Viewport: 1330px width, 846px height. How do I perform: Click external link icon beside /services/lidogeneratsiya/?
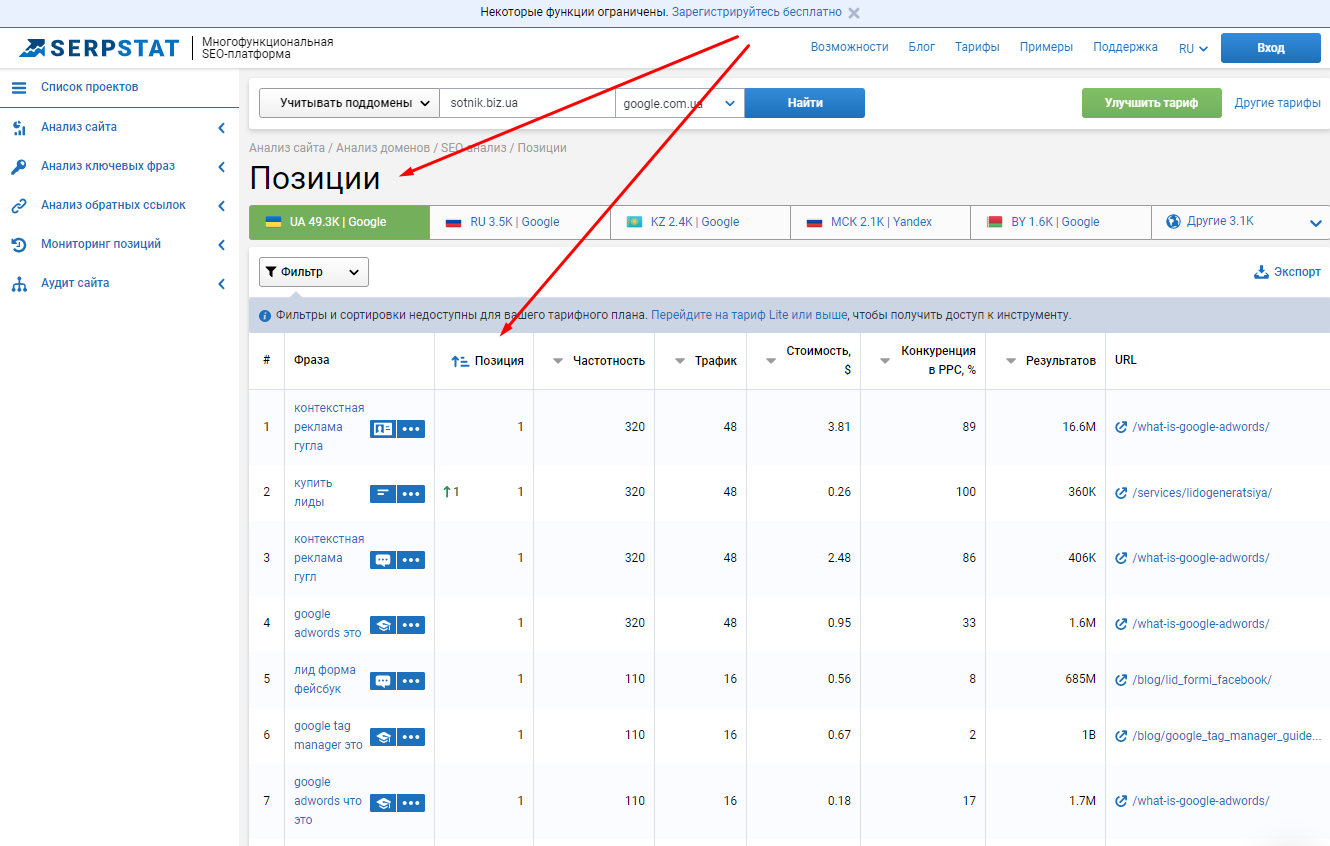[x=1121, y=493]
